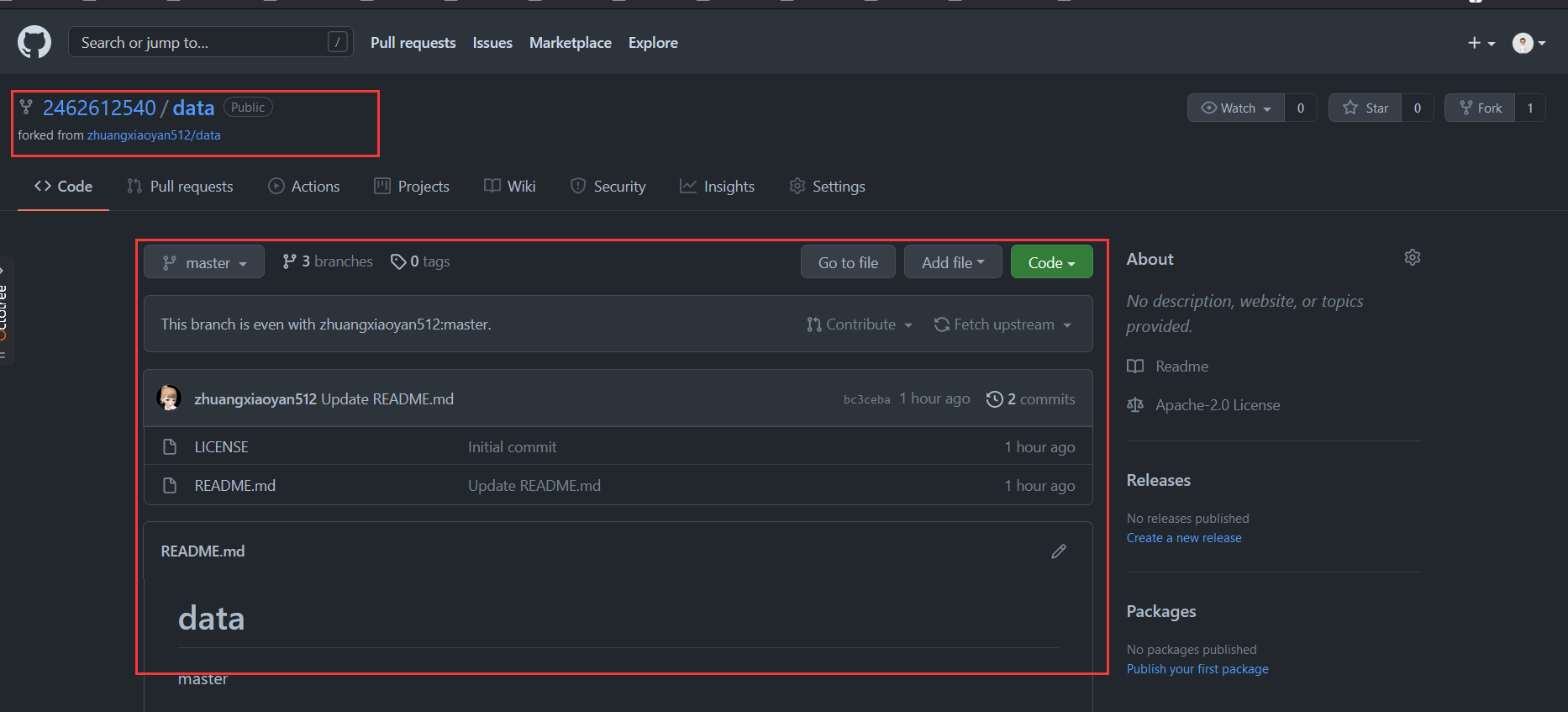Click the Go to file button
This screenshot has width=1568, height=712.
coord(848,262)
